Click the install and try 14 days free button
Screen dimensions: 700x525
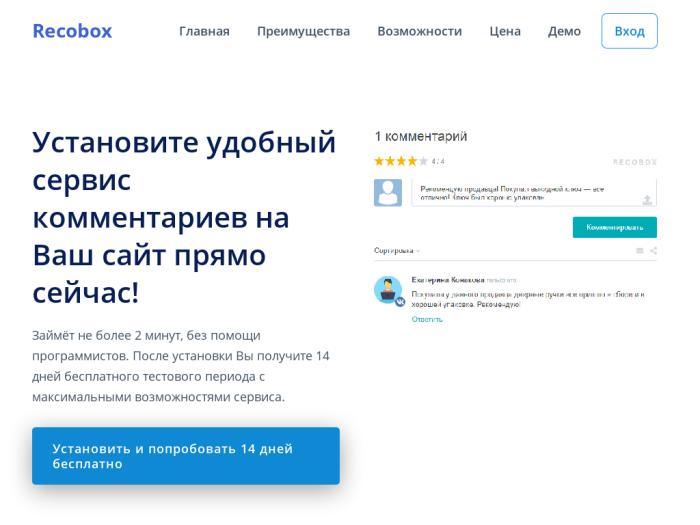[x=186, y=456]
